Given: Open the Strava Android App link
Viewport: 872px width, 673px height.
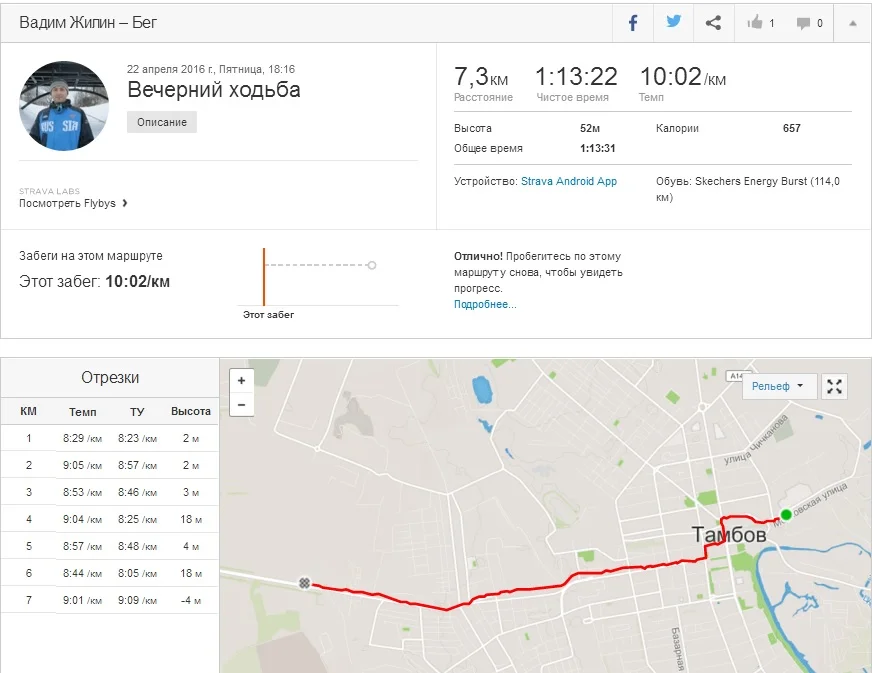Looking at the screenshot, I should pos(569,181).
